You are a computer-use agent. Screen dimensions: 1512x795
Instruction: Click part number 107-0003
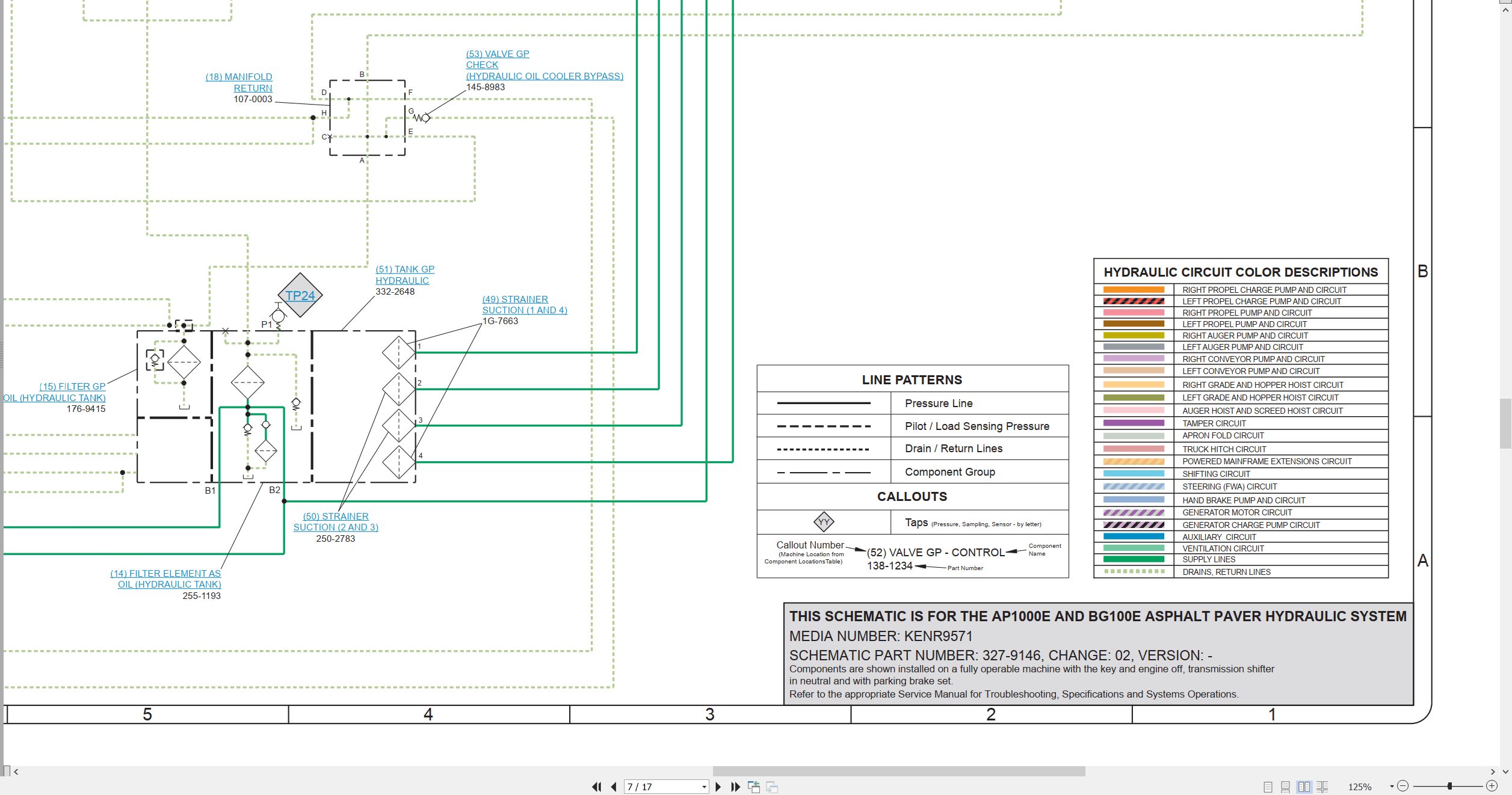(253, 99)
